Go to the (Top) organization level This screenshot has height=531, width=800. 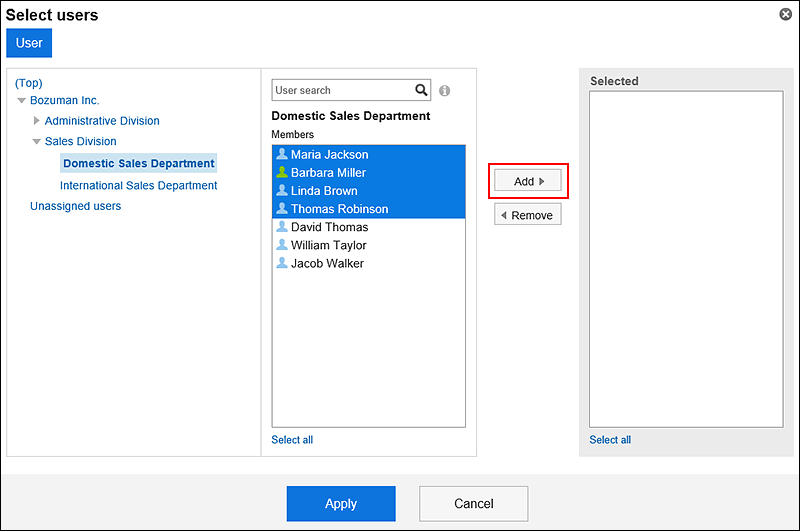29,83
